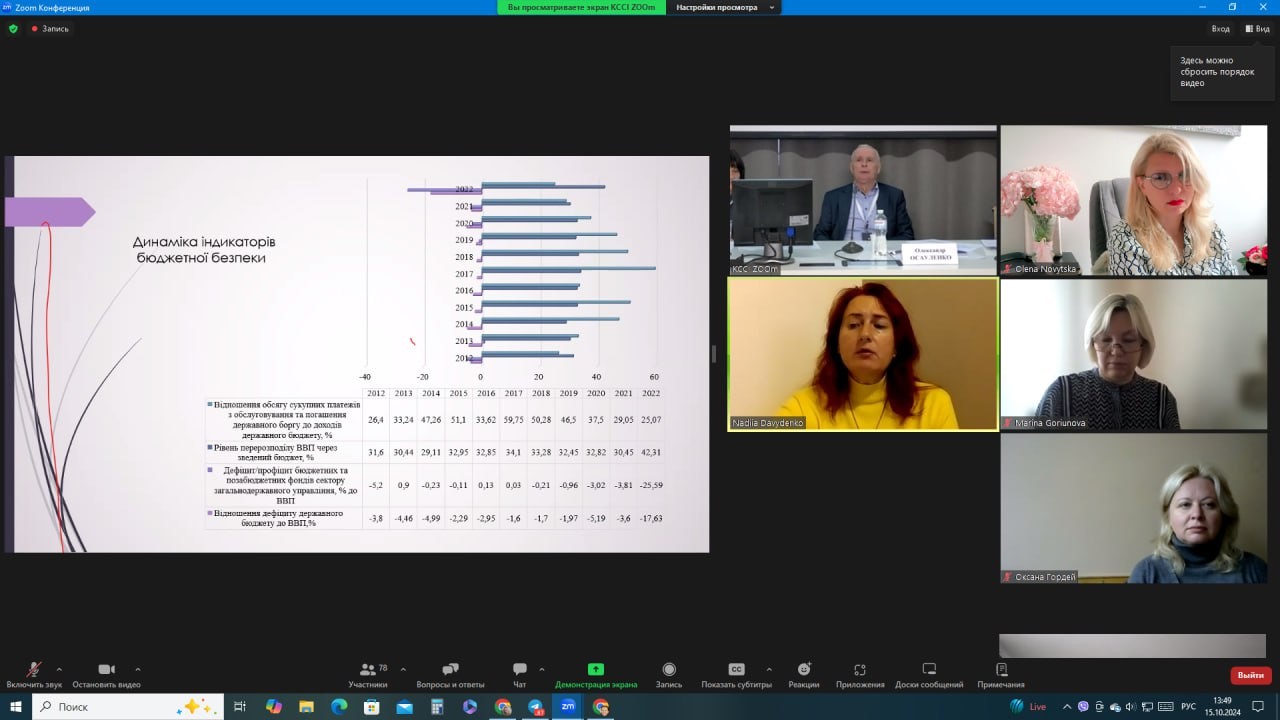1280x720 pixels.
Task: Click РУС language indicator
Action: pos(1189,707)
